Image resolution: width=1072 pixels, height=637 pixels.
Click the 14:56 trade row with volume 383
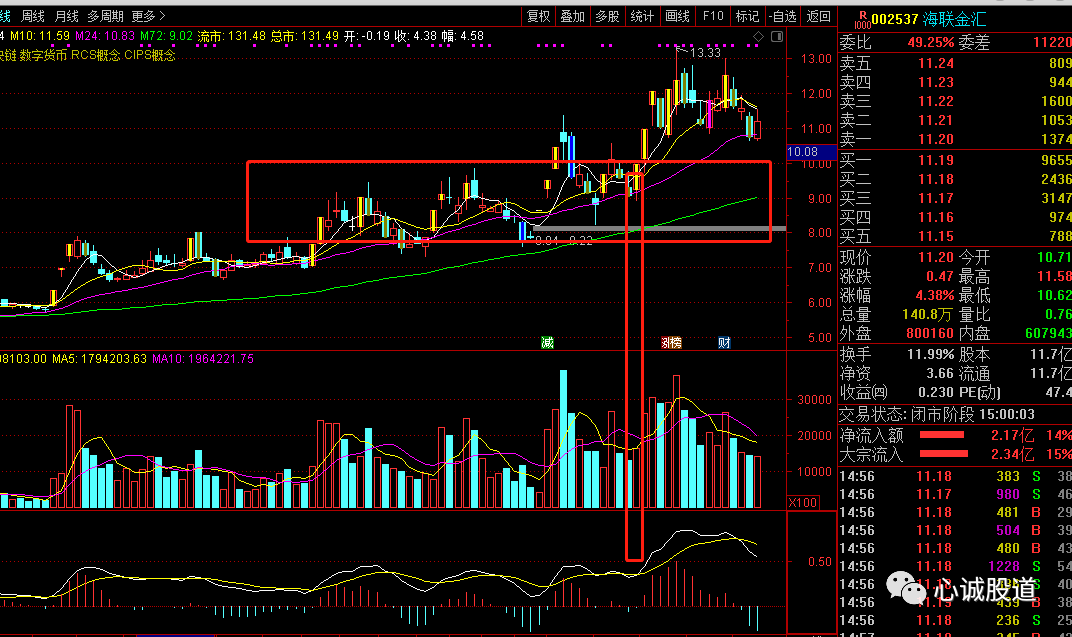tap(955, 476)
